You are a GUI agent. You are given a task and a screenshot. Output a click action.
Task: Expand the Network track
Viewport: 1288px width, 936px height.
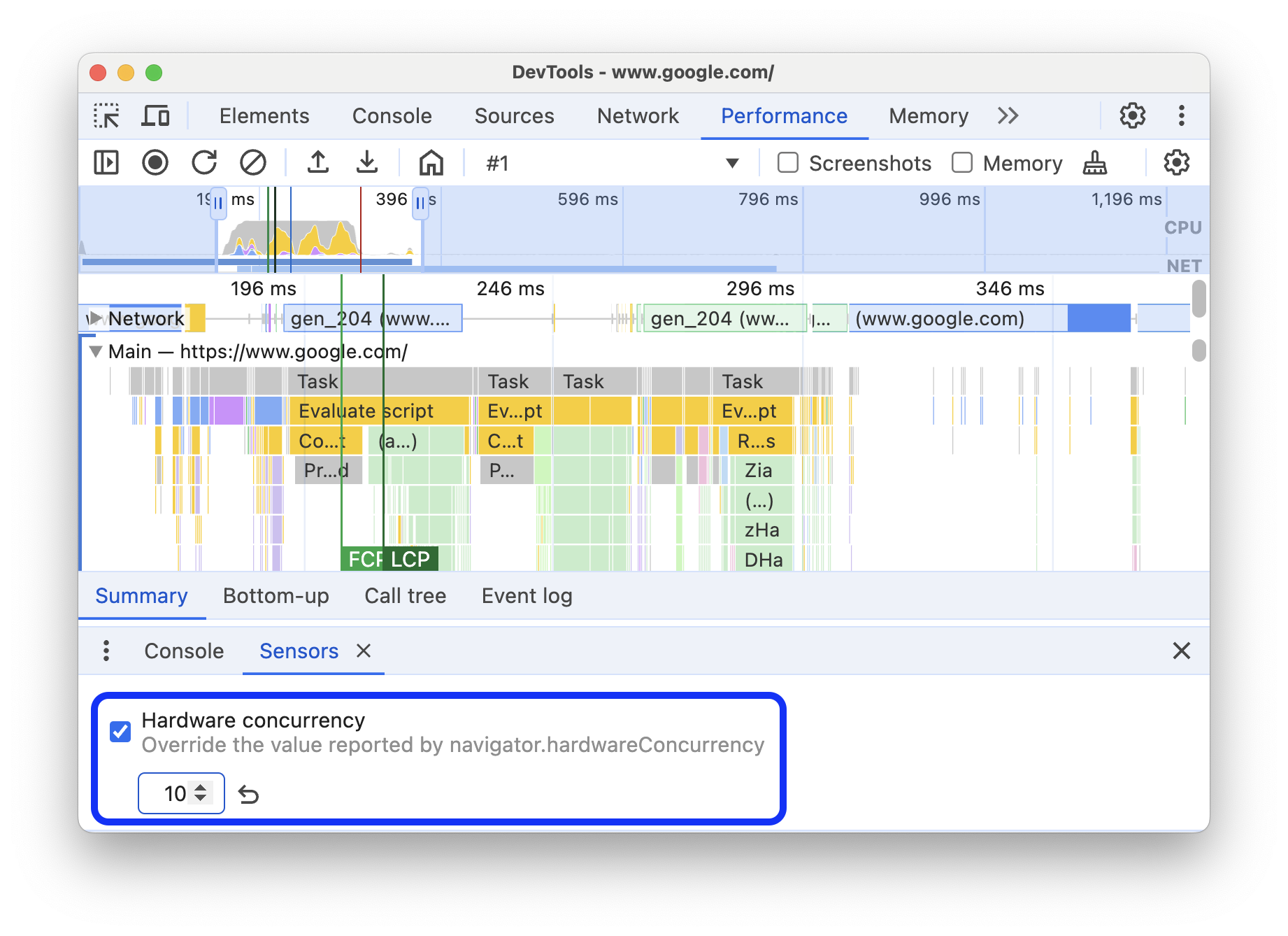[x=95, y=318]
